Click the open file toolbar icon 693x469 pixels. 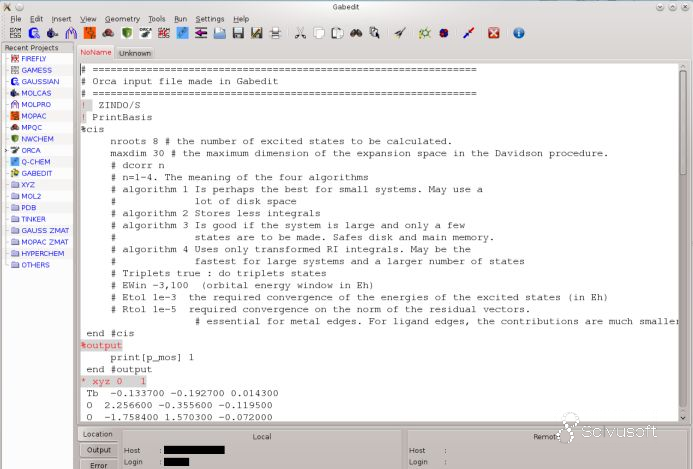coord(220,33)
